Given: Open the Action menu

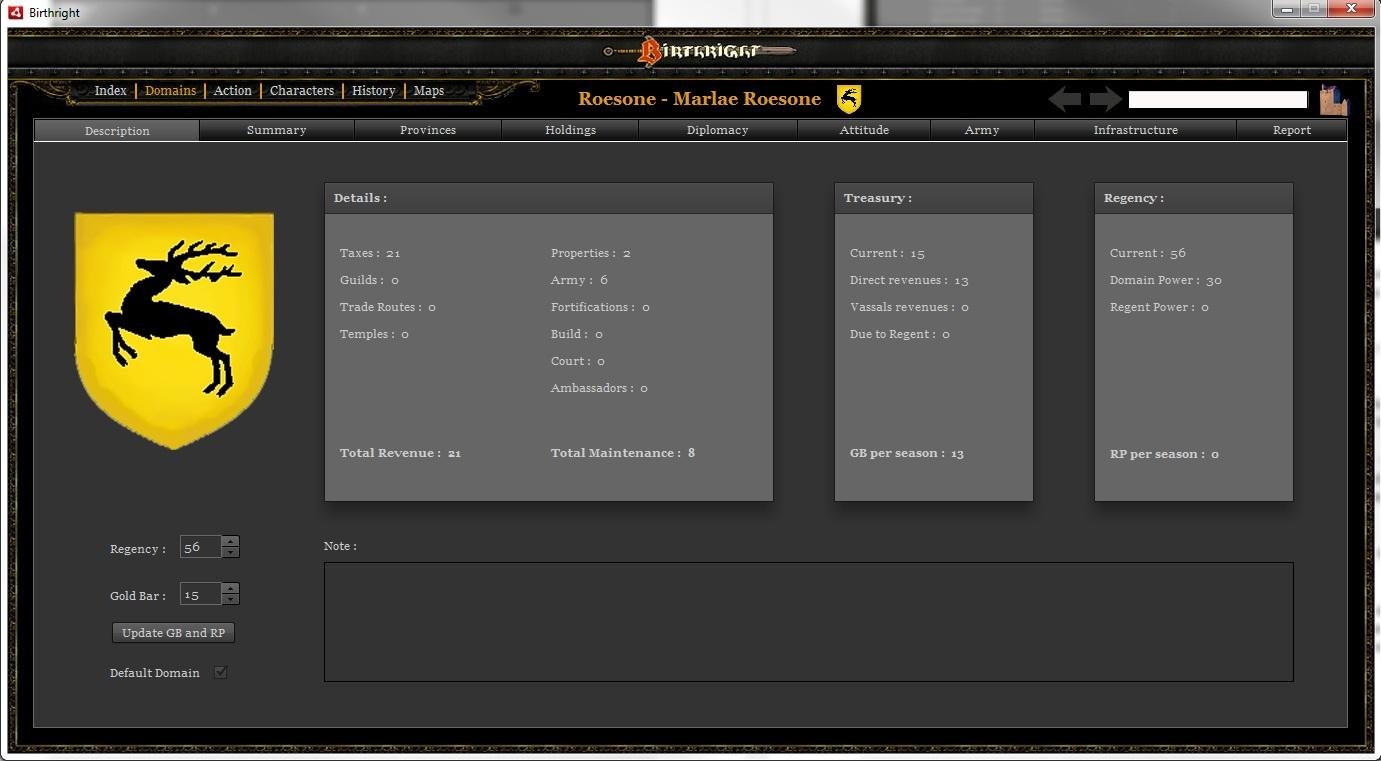Looking at the screenshot, I should tap(233, 91).
